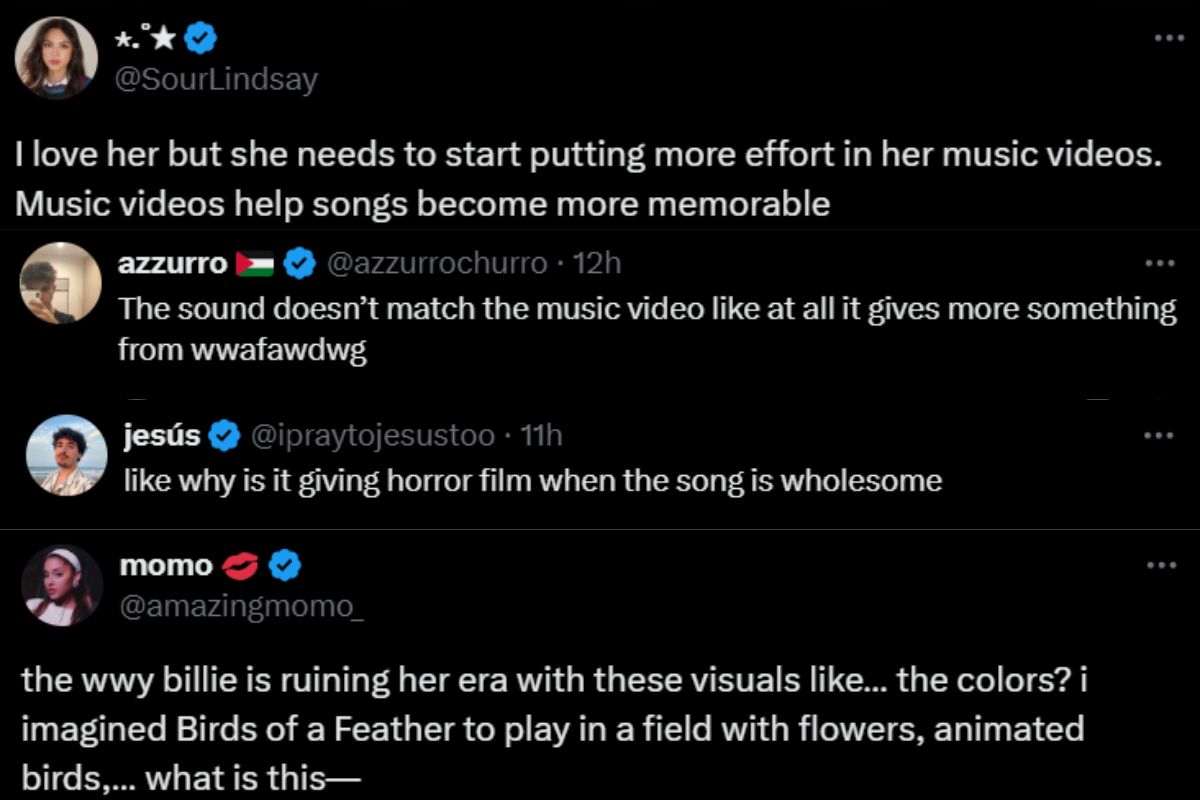Click momo's profile avatar
Viewport: 1200px width, 800px height.
[62, 586]
